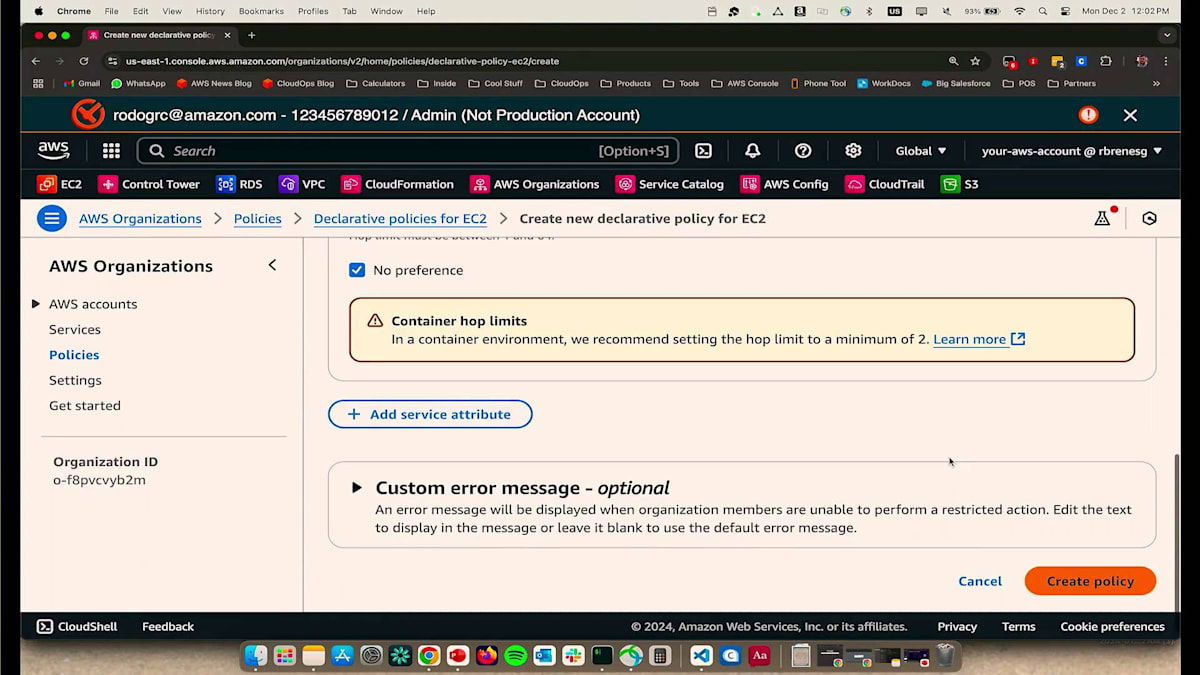Open the AWS services grid menu

point(111,151)
